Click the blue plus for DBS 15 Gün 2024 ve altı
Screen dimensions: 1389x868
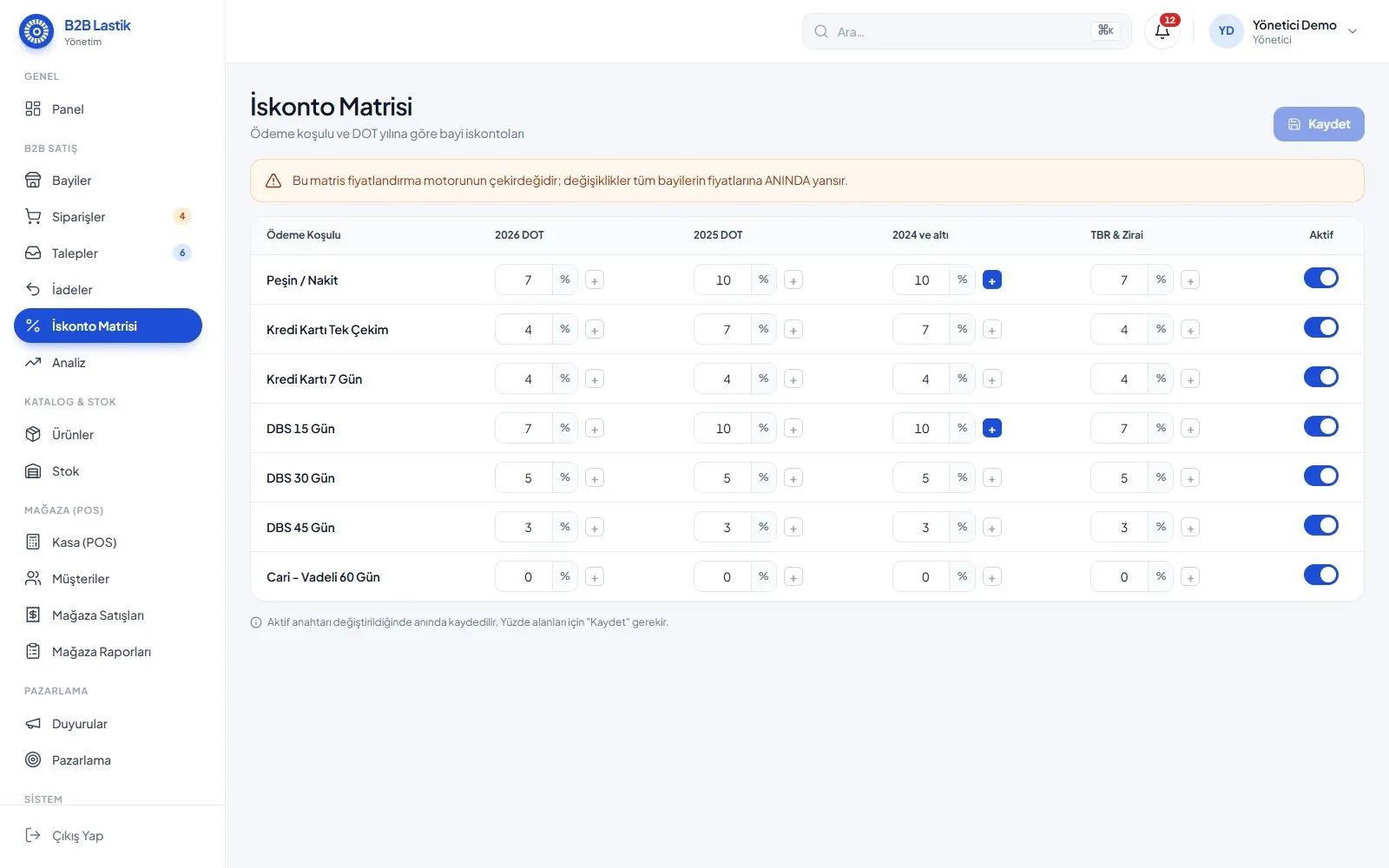(x=992, y=429)
